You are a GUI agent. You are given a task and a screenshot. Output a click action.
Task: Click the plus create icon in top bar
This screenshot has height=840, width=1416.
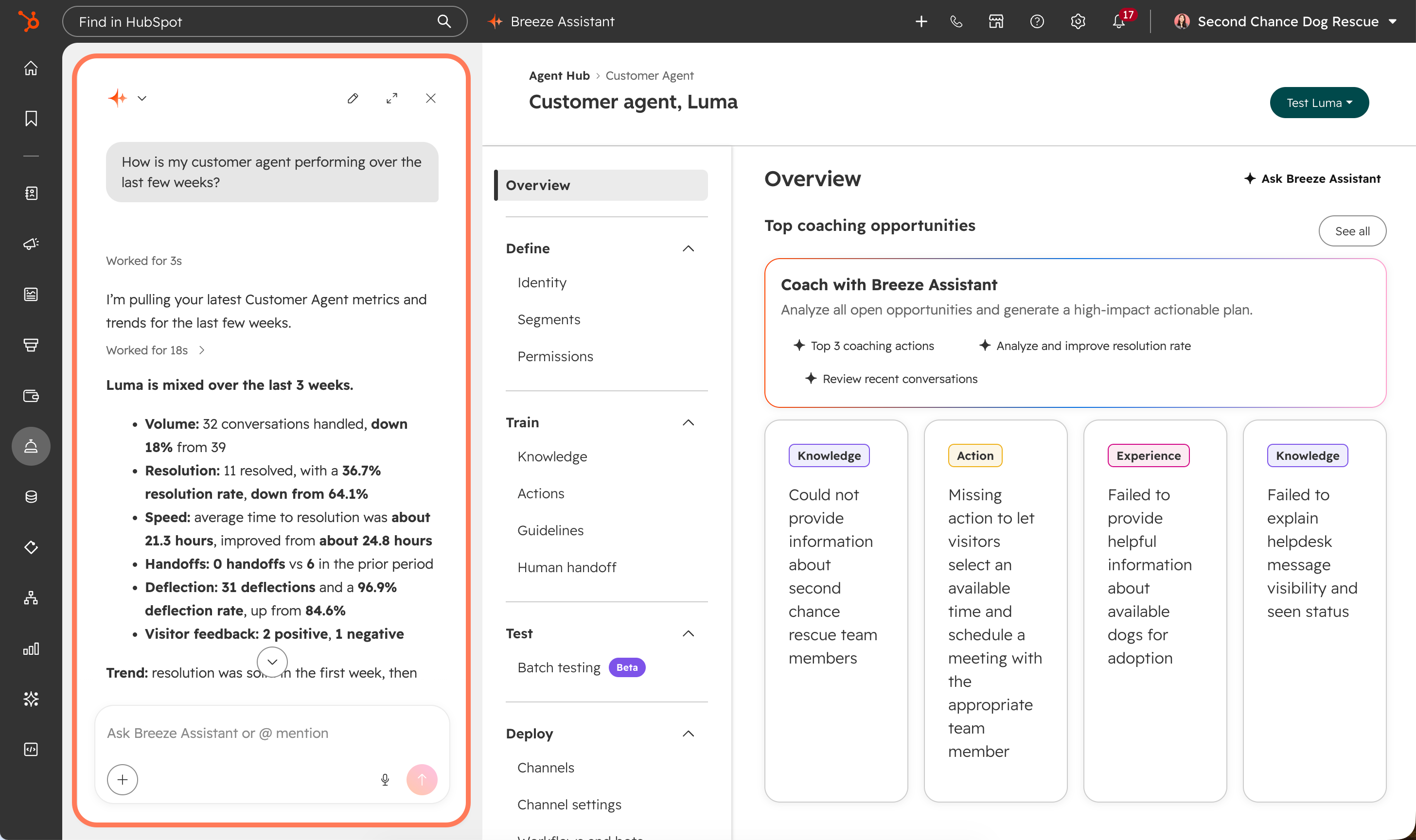[921, 21]
